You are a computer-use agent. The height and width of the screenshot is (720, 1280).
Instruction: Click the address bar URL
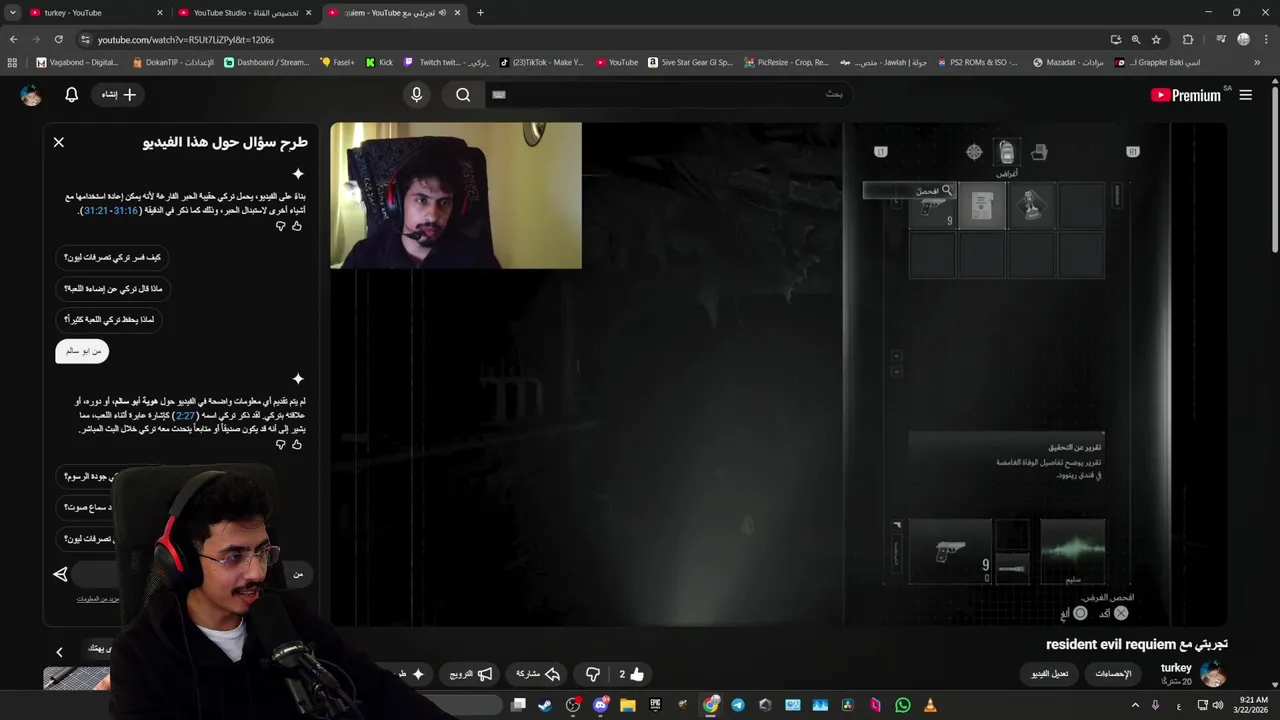186,40
